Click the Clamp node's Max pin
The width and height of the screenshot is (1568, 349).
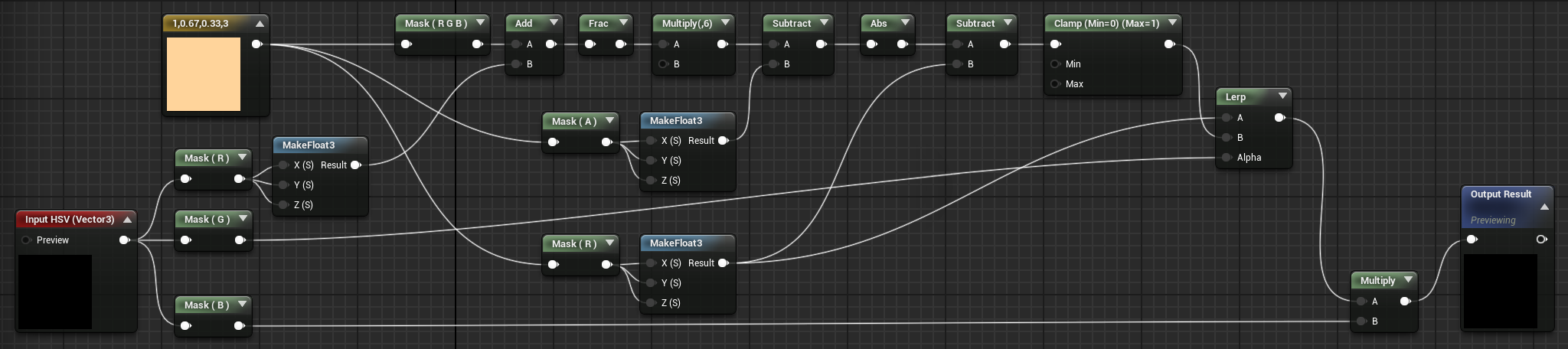[1056, 84]
